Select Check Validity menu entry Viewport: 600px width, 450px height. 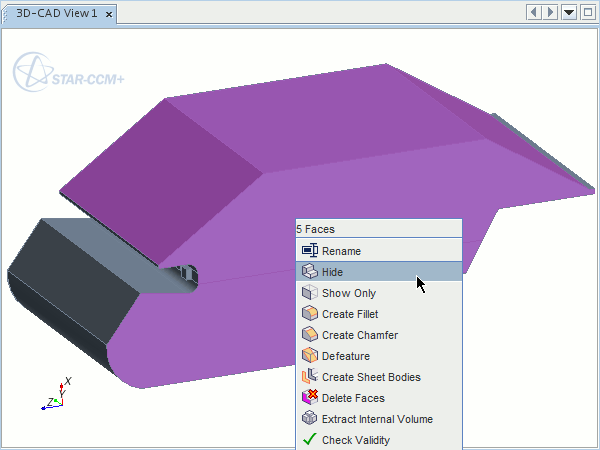click(379, 440)
